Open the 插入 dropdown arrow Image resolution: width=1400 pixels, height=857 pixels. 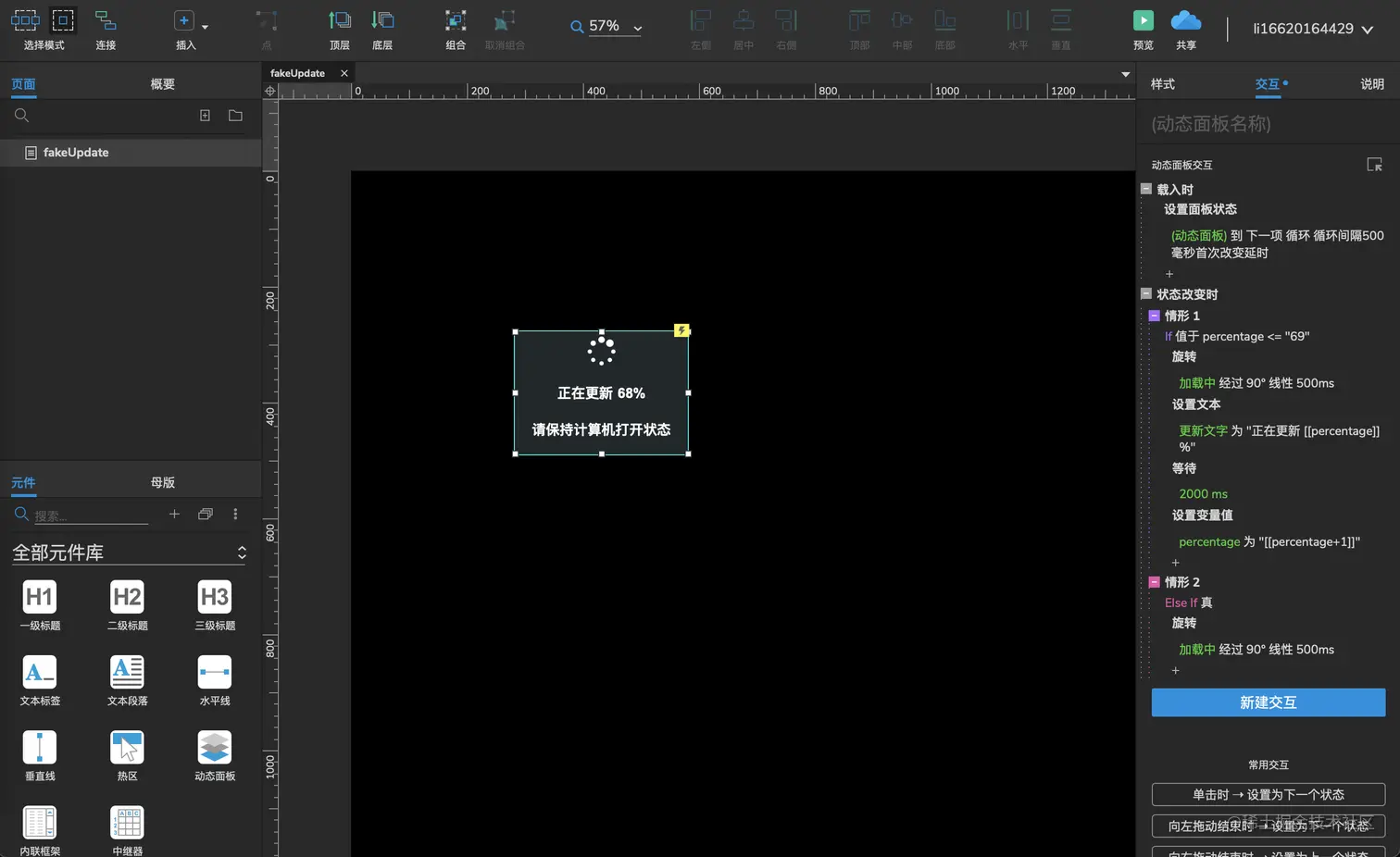point(205,27)
